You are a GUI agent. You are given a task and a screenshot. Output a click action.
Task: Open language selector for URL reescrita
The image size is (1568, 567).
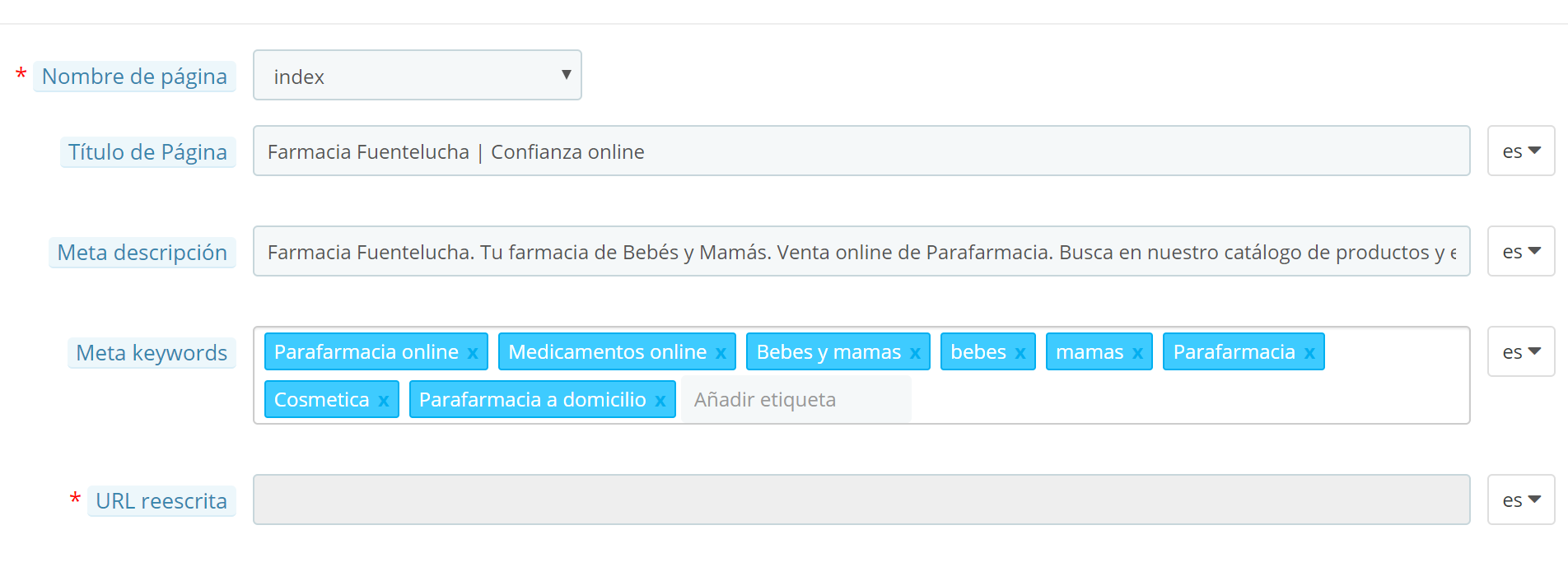click(x=1520, y=500)
